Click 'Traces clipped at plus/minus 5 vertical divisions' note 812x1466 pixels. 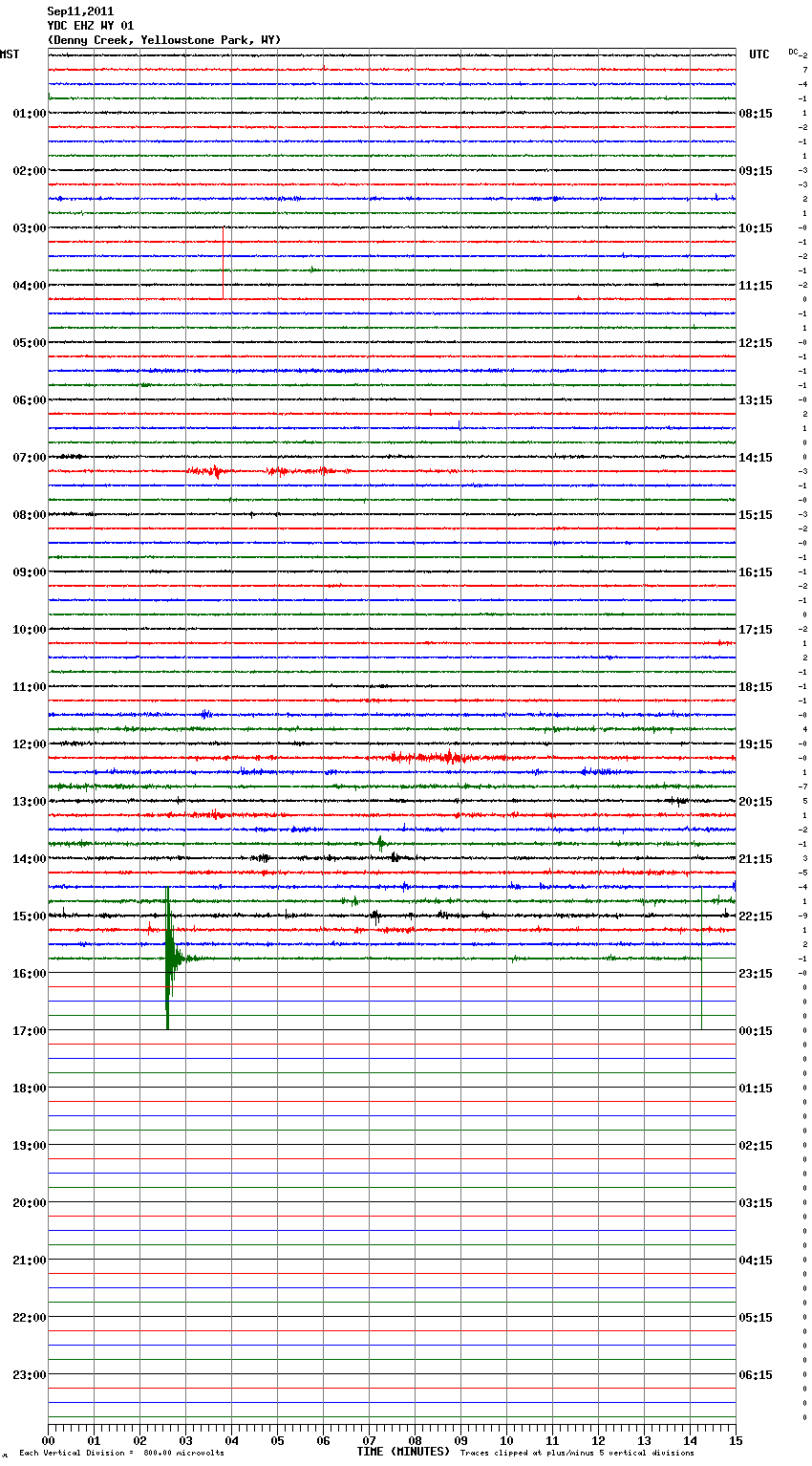(x=577, y=1454)
